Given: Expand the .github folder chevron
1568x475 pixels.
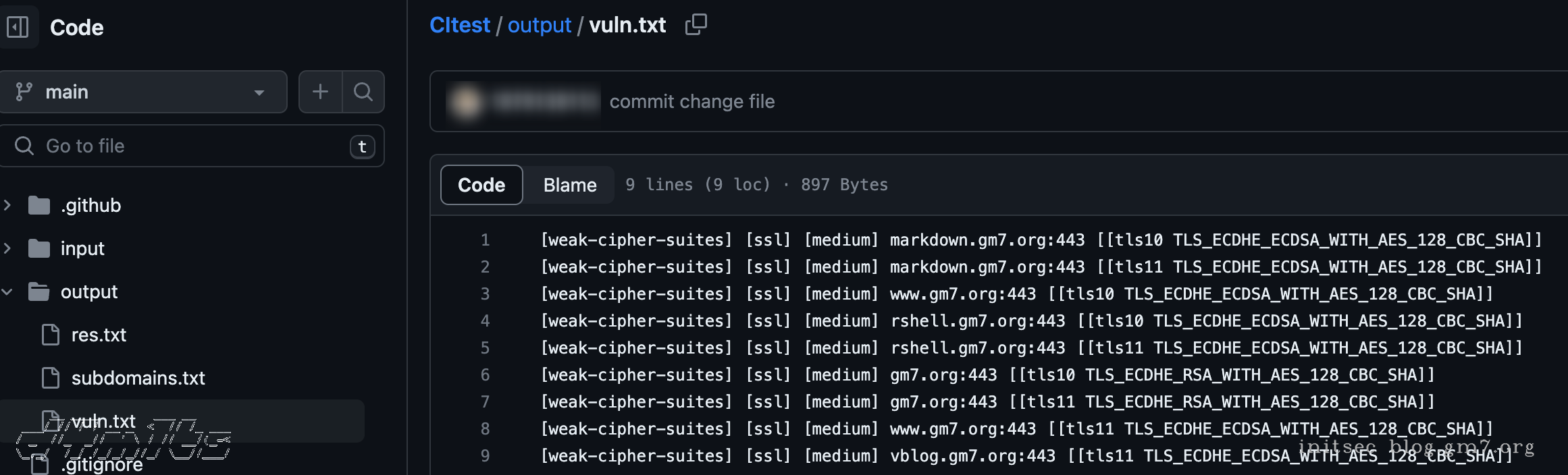Looking at the screenshot, I should click(x=7, y=205).
